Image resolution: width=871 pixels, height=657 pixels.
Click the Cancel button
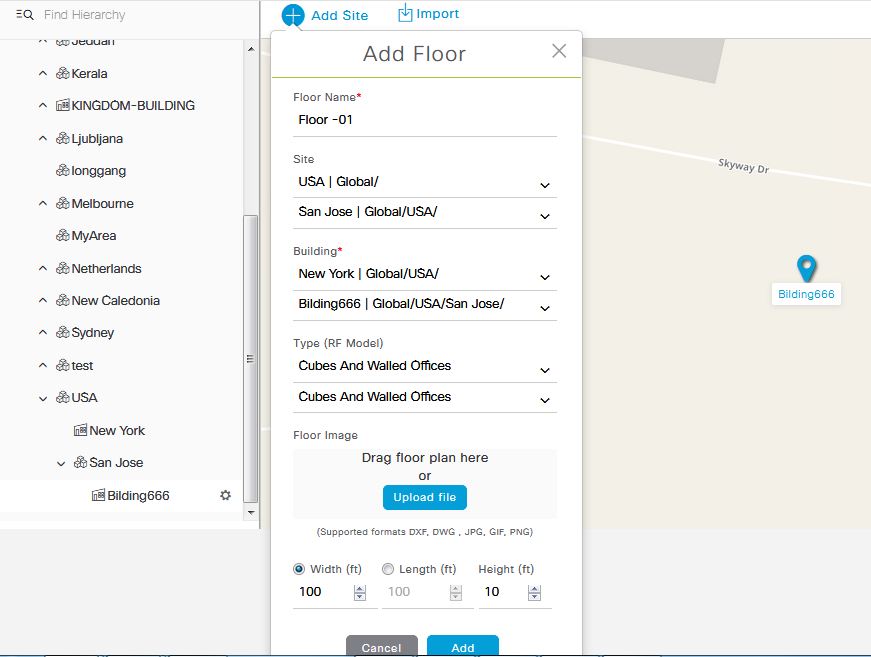[381, 646]
